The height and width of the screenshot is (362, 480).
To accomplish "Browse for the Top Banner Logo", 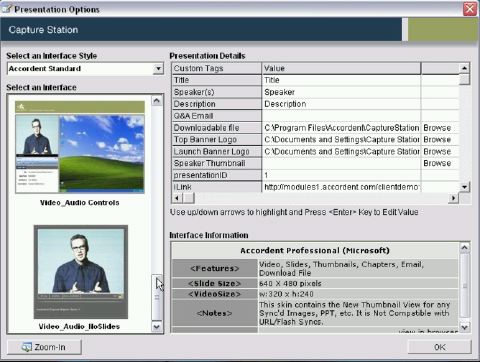I will click(x=437, y=140).
